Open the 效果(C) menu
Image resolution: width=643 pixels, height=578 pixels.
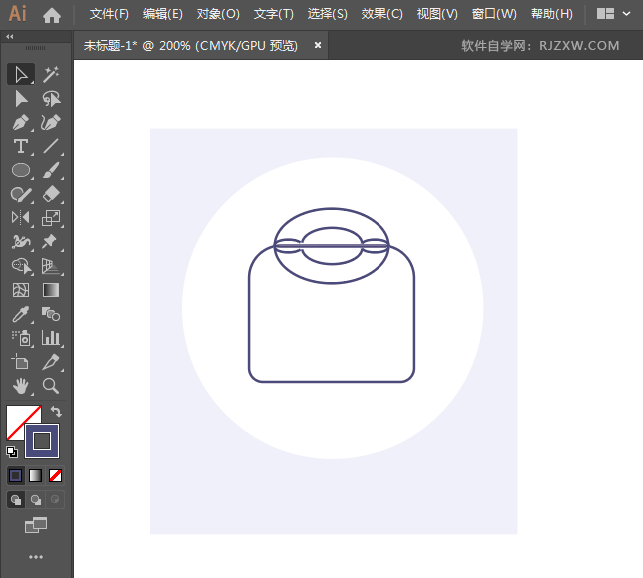(382, 14)
